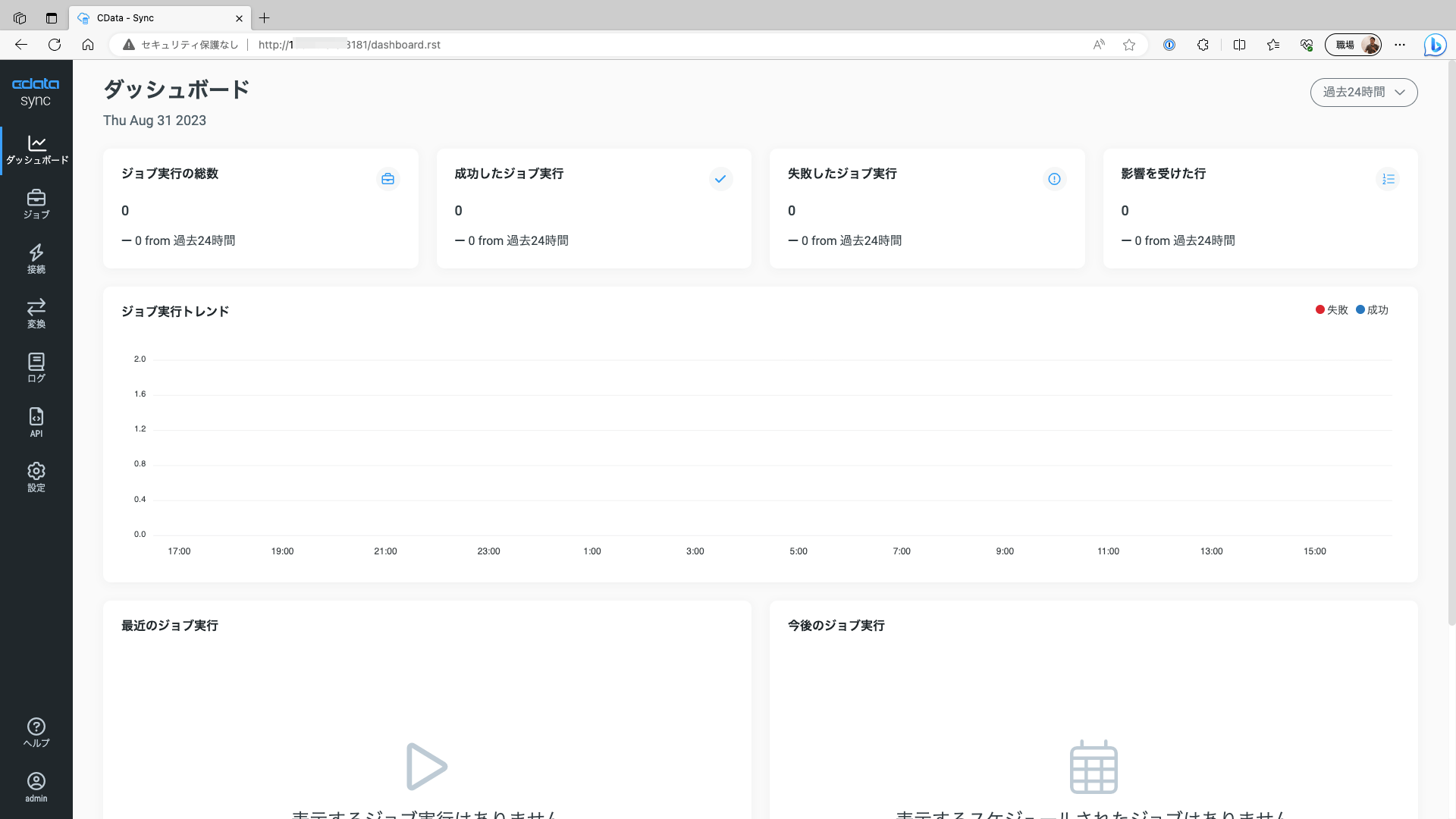The image size is (1456, 819).
Task: Open the ジョブ (Jobs) sidebar icon
Action: (x=36, y=204)
